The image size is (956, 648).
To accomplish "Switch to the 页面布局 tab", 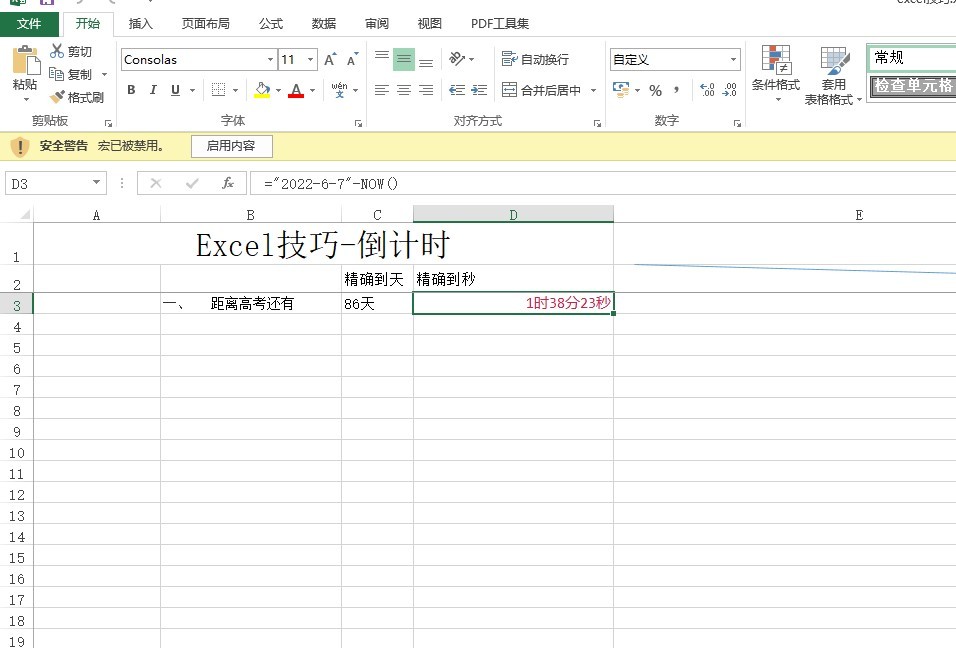I will point(205,23).
